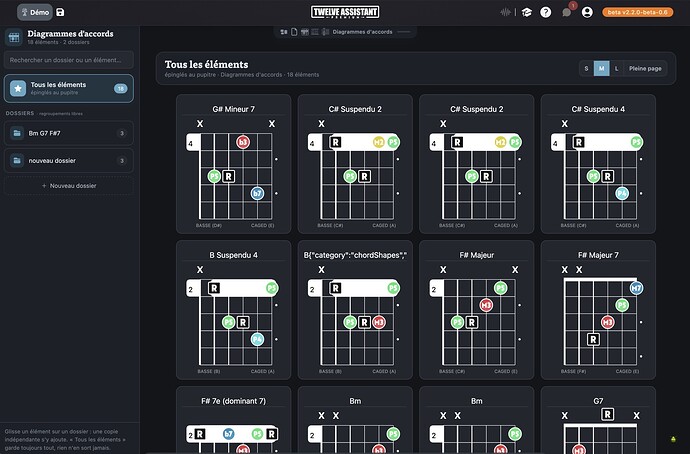Screen dimensions: 690x454
Task: Open the graduation cap tutorials icon
Action: 526,12
